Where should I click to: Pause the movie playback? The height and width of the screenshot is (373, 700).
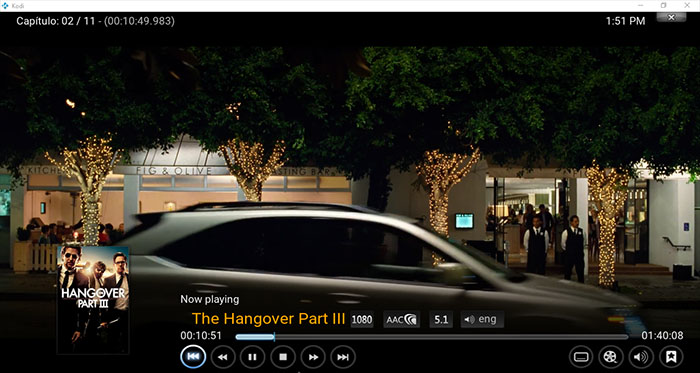coord(252,357)
